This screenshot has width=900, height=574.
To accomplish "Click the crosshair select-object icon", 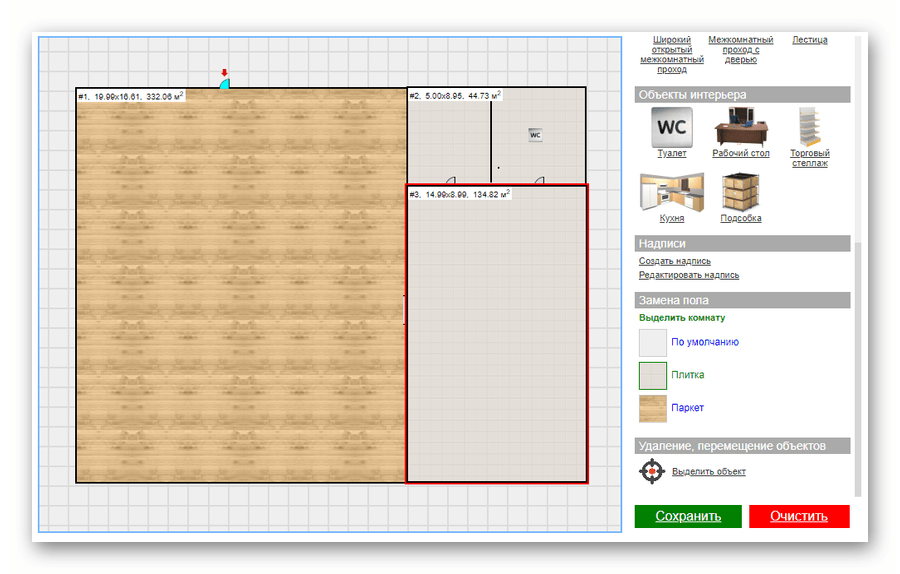I will point(652,471).
